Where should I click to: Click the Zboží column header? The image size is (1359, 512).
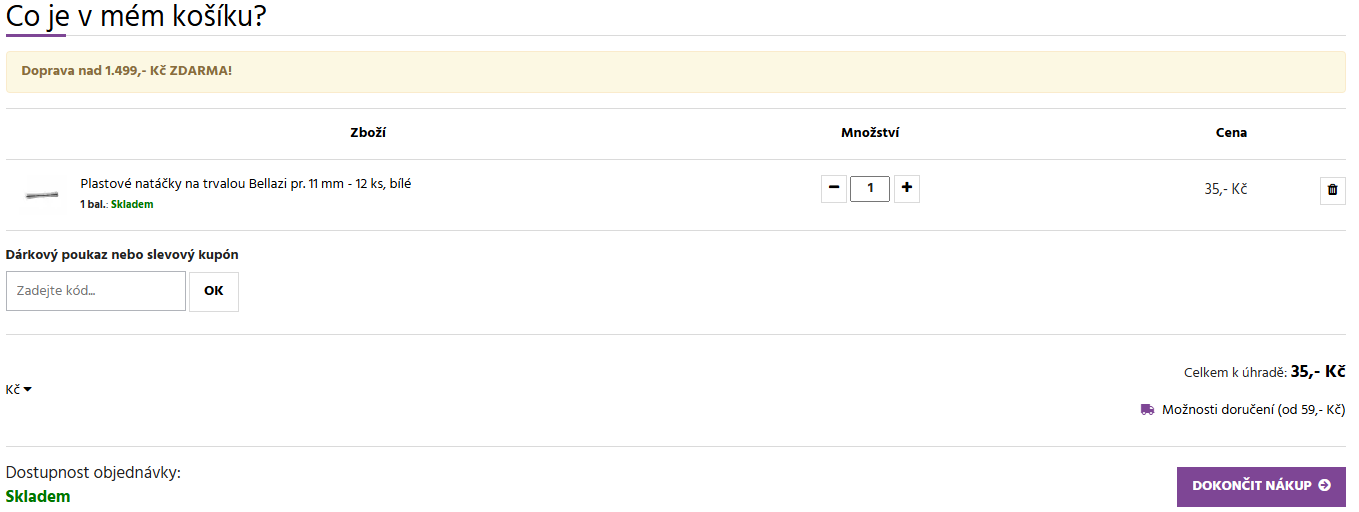point(368,133)
